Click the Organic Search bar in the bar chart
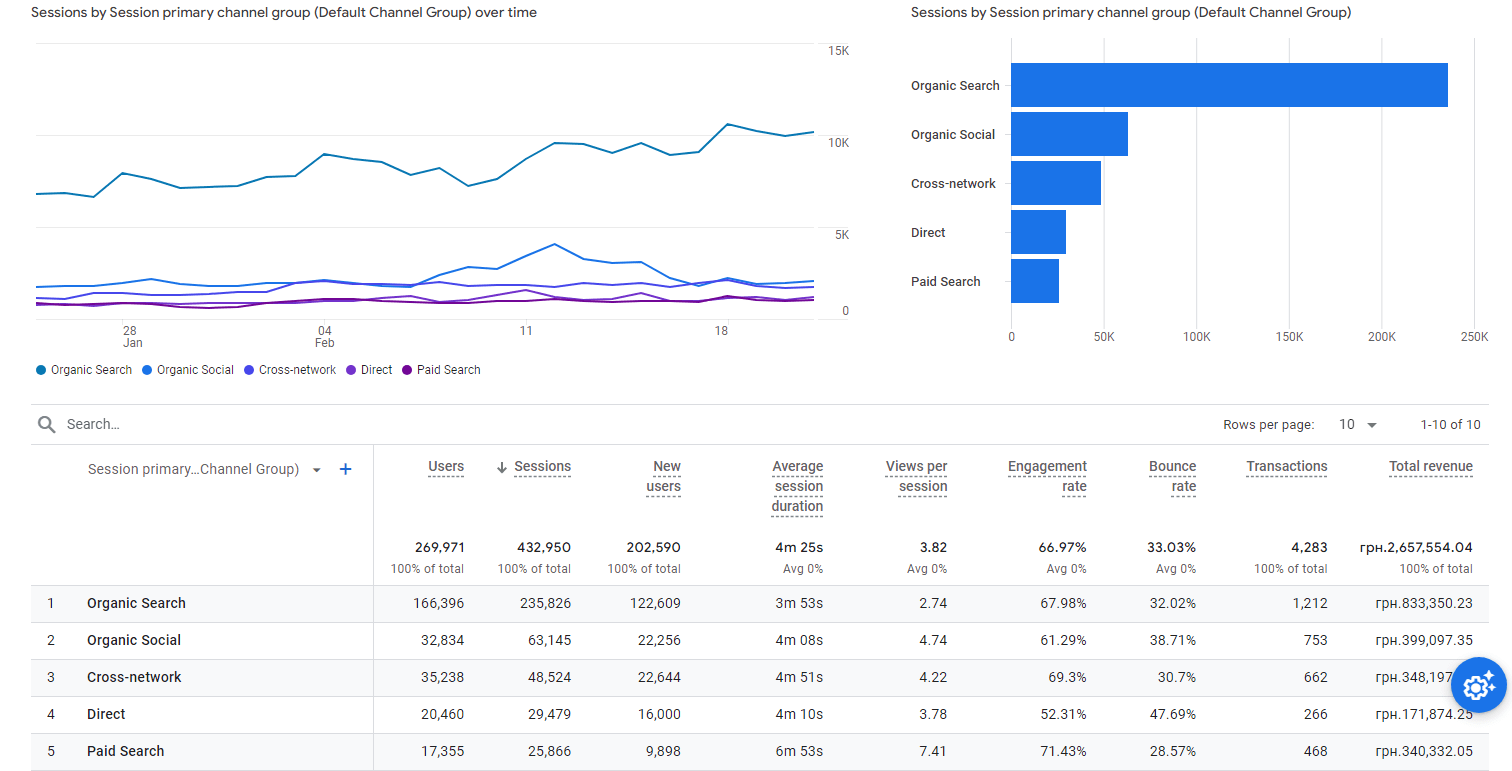 coord(1230,85)
